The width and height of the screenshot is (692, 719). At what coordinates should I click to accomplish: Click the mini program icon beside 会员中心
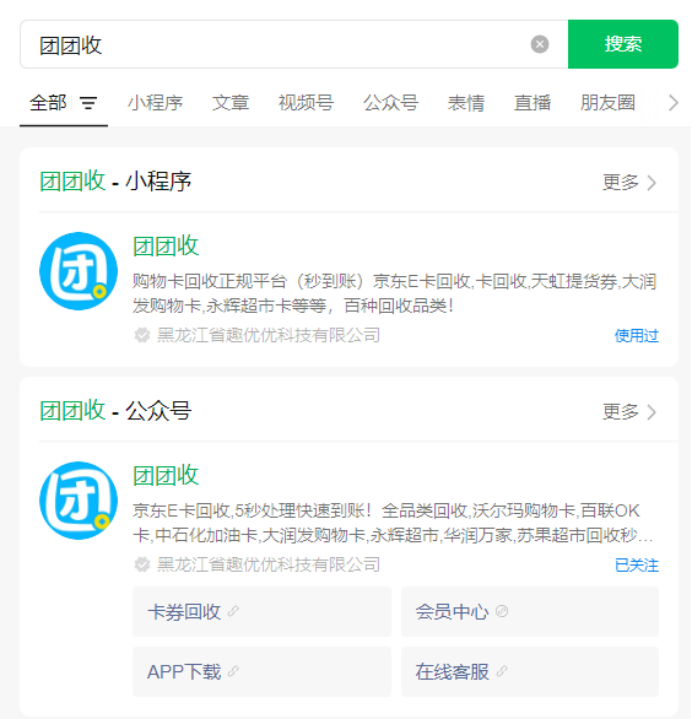pyautogui.click(x=502, y=611)
